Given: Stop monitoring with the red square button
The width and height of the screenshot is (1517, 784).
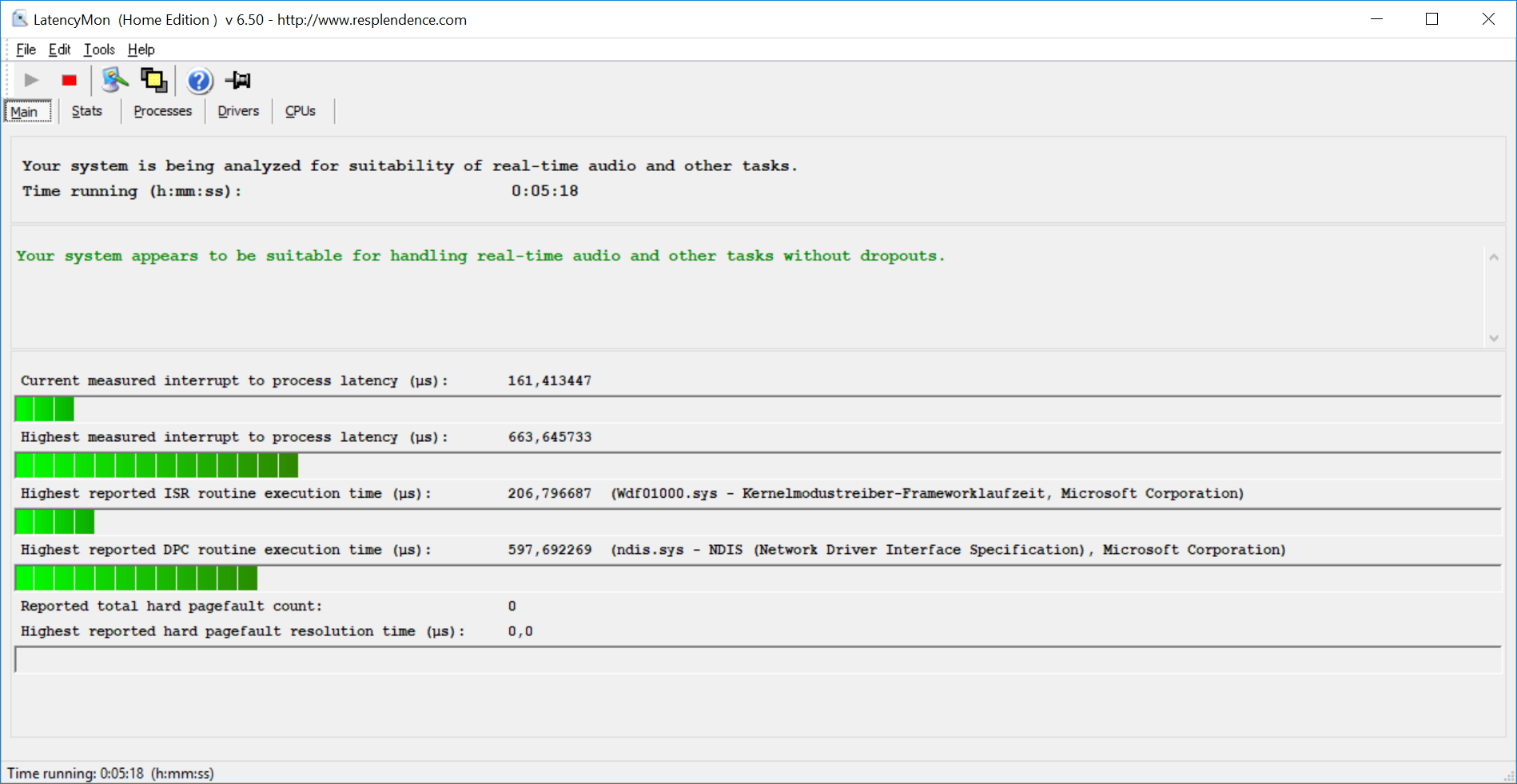Looking at the screenshot, I should pos(70,80).
